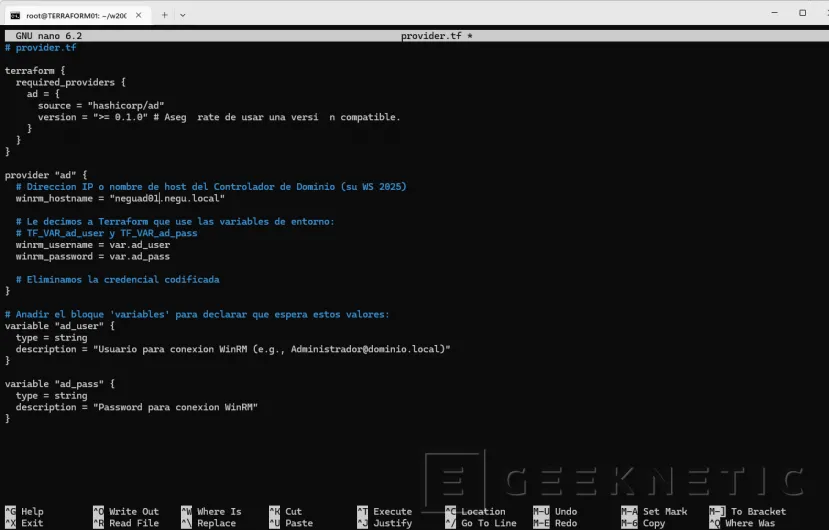
Task: Click the ^R Read File shortcut
Action: 126,523
